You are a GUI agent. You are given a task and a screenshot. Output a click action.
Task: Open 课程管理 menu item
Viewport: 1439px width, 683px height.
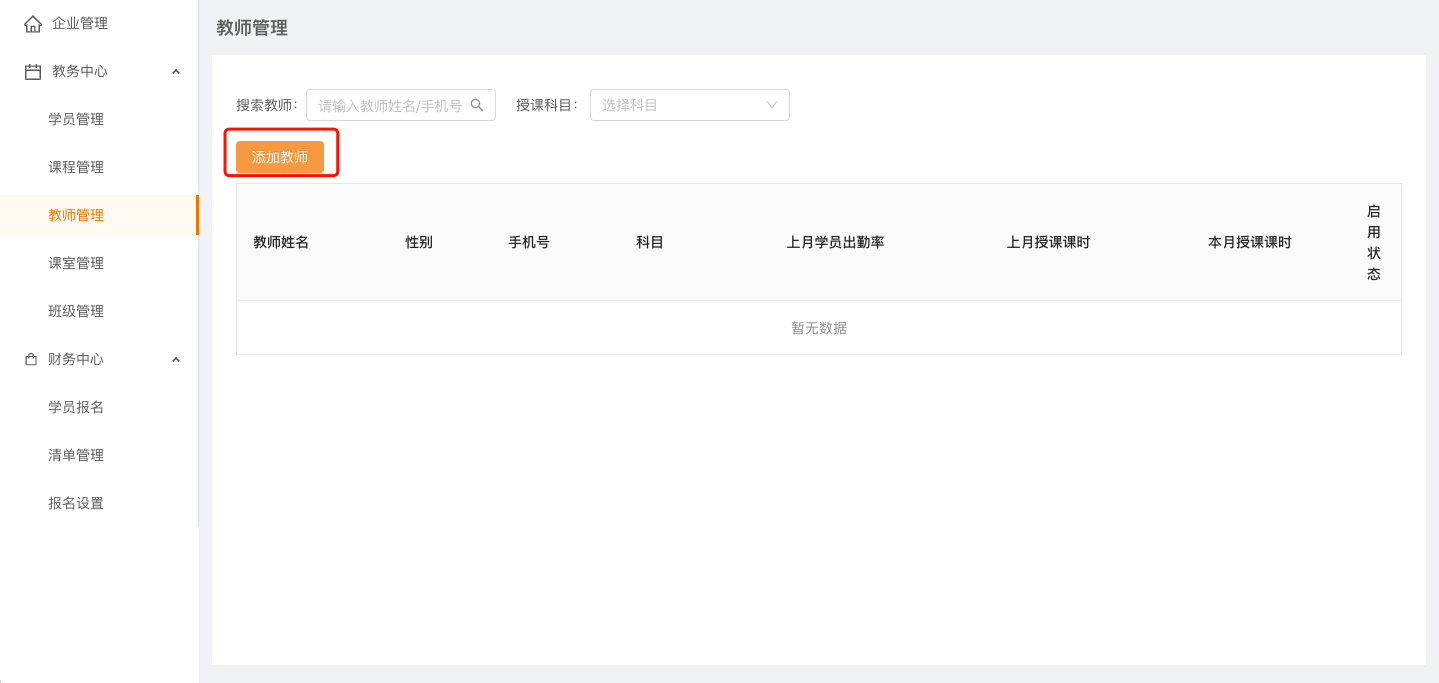coord(76,167)
